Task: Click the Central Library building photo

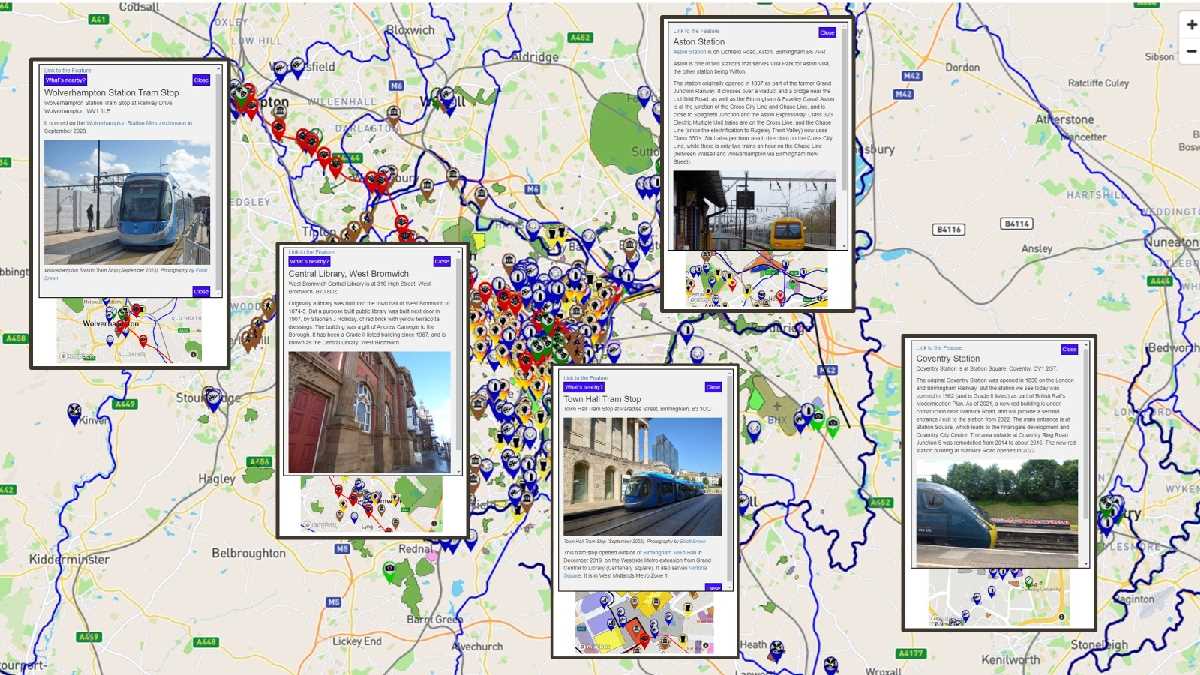Action: (x=369, y=411)
